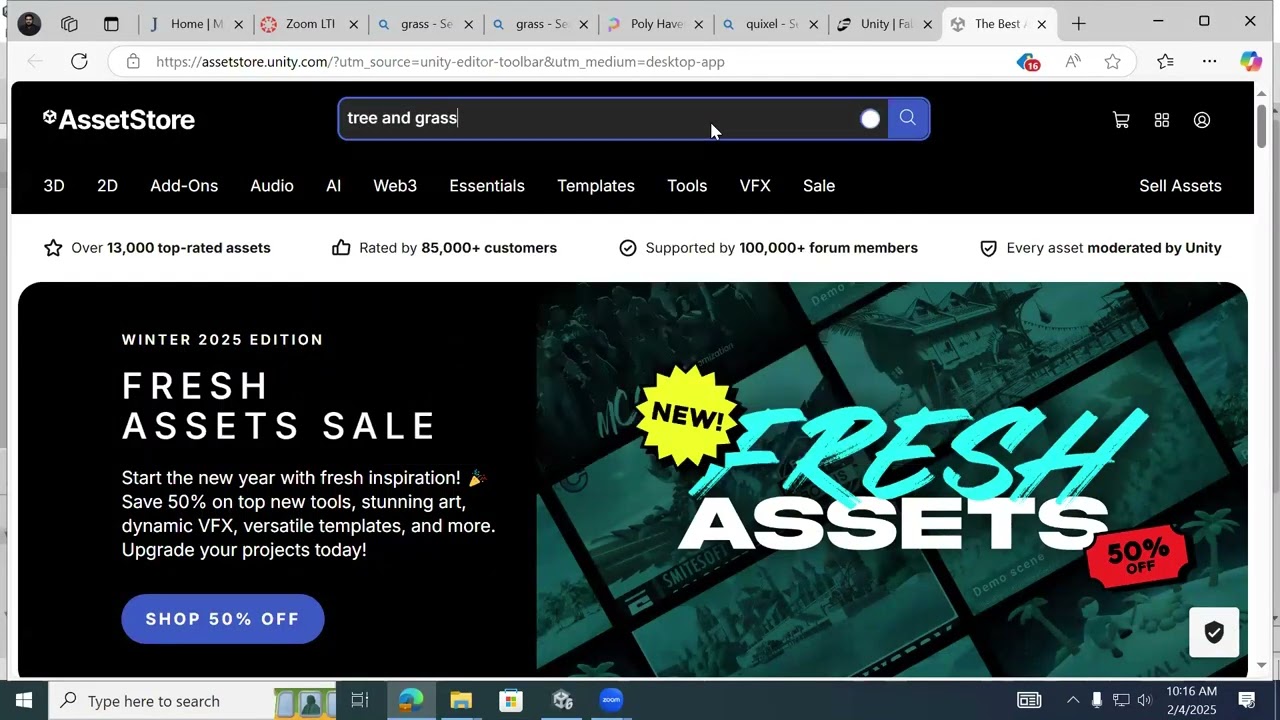
Task: Open the Windows Start menu
Action: click(x=24, y=701)
